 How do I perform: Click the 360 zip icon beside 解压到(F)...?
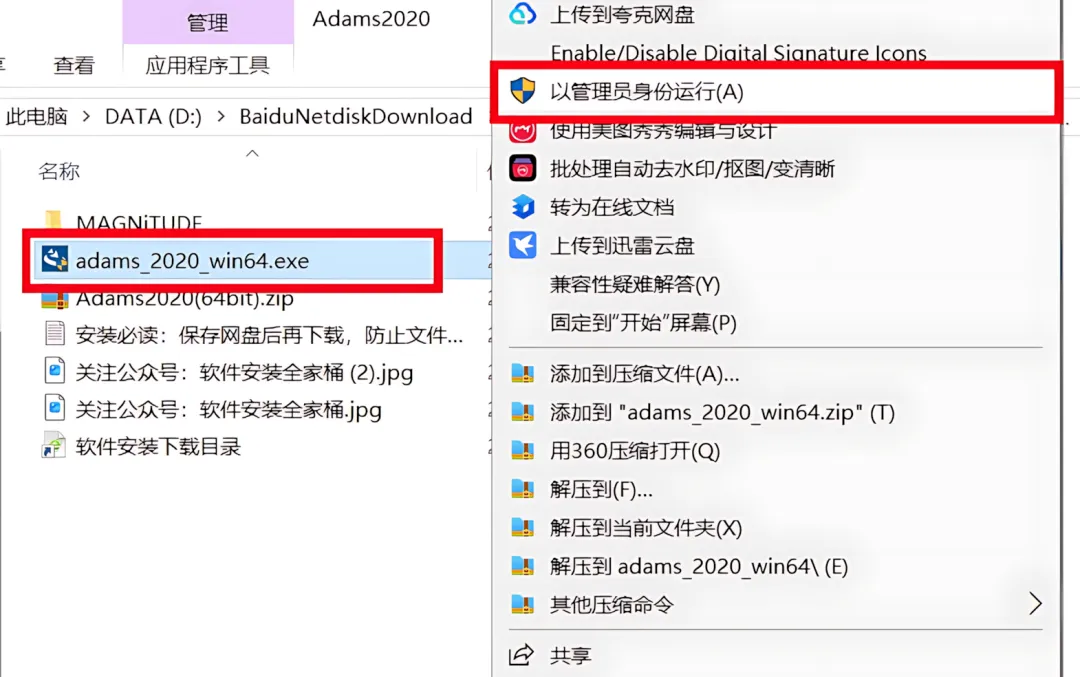523,490
